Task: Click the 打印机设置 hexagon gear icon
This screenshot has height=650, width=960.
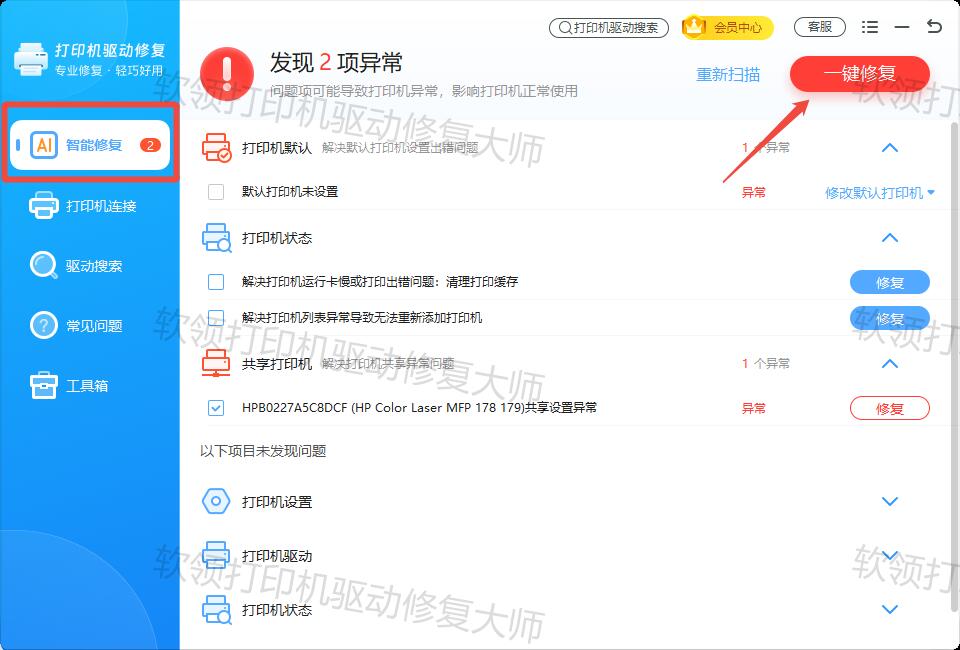Action: point(216,501)
